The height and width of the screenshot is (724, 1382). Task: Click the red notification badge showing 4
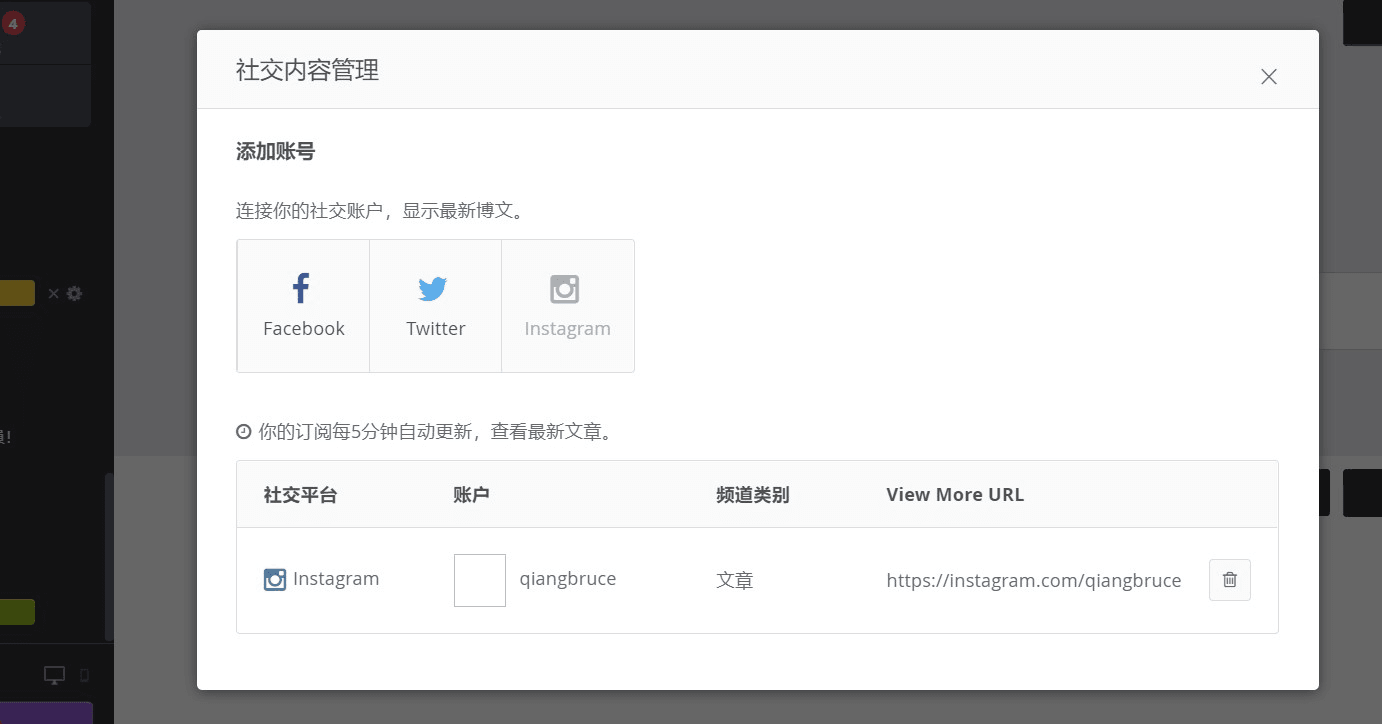click(x=13, y=22)
